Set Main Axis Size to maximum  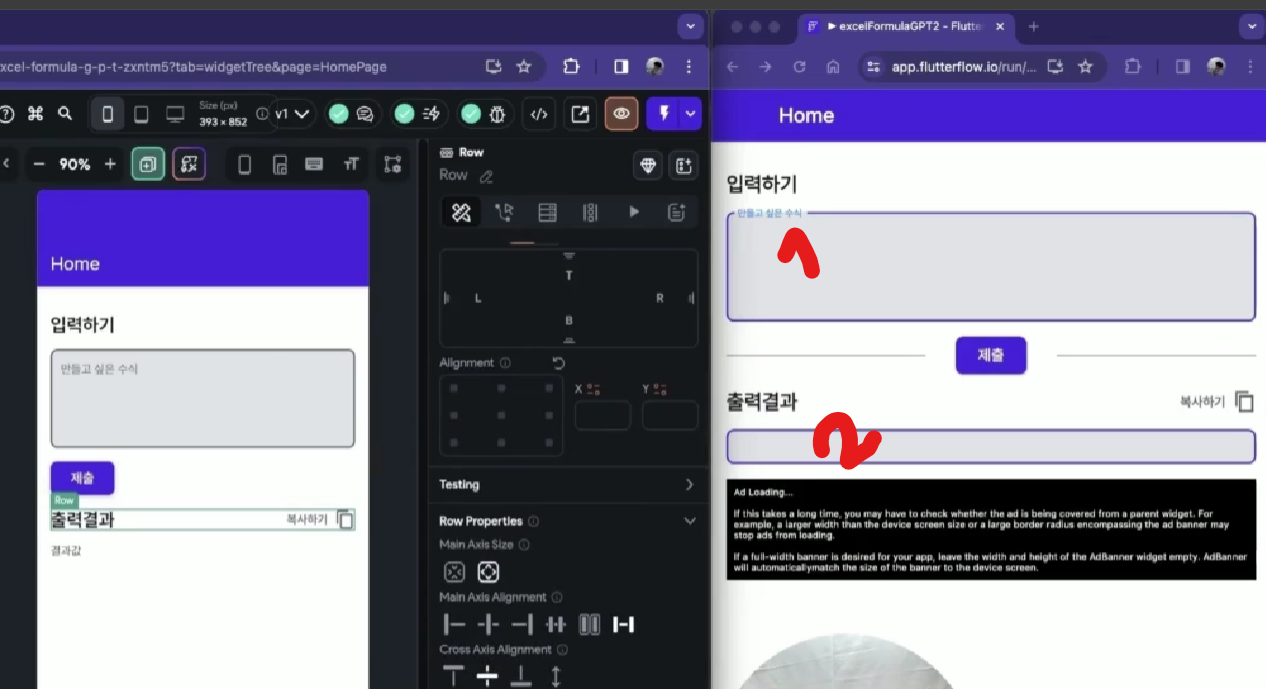click(x=488, y=572)
